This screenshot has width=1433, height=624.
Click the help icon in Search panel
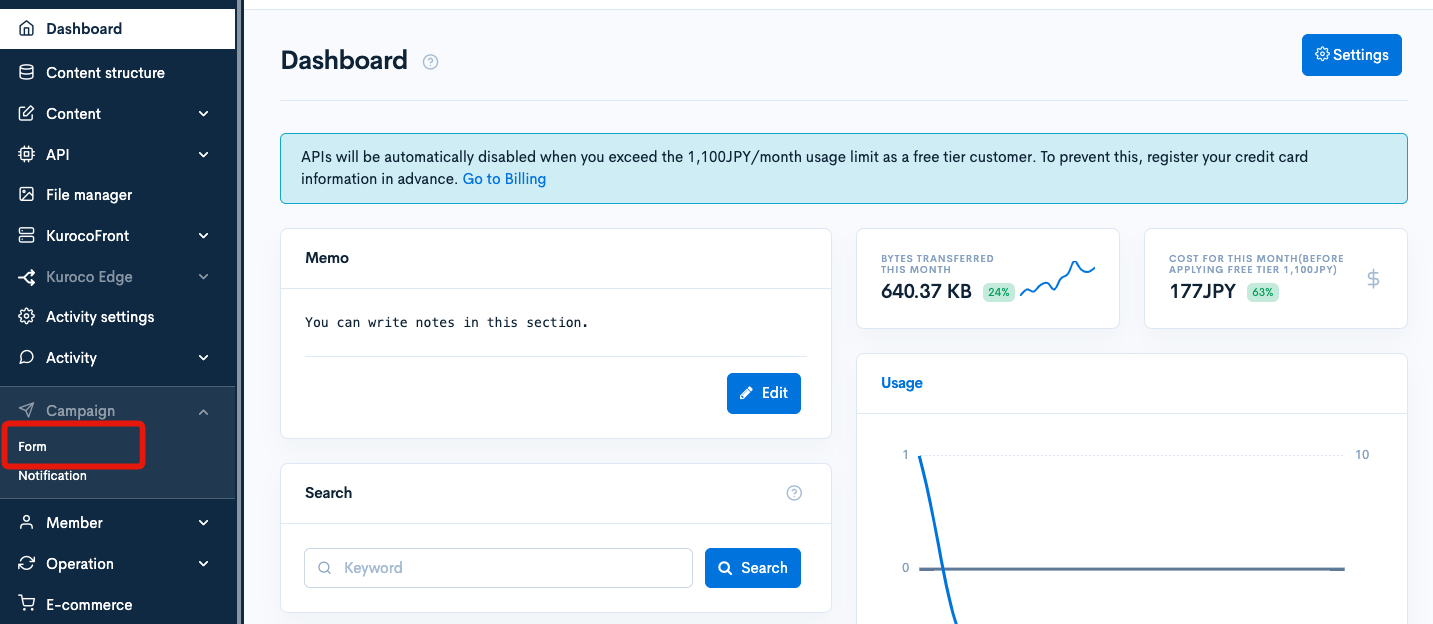794,492
